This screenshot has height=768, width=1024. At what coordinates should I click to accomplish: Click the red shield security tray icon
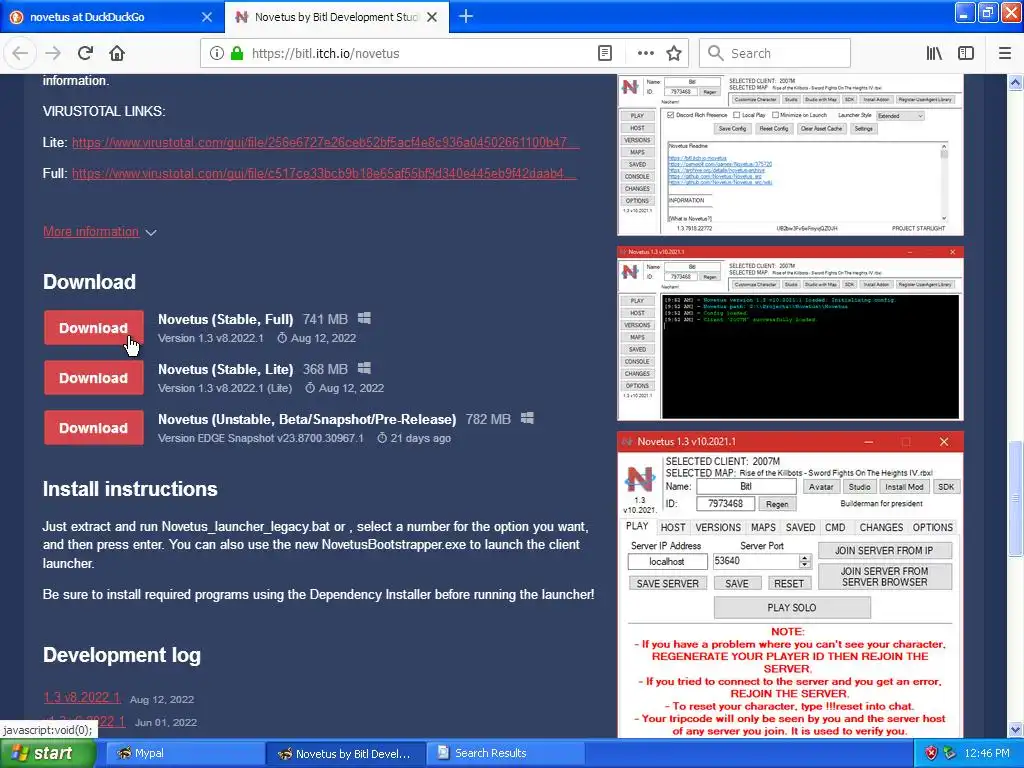pos(931,754)
